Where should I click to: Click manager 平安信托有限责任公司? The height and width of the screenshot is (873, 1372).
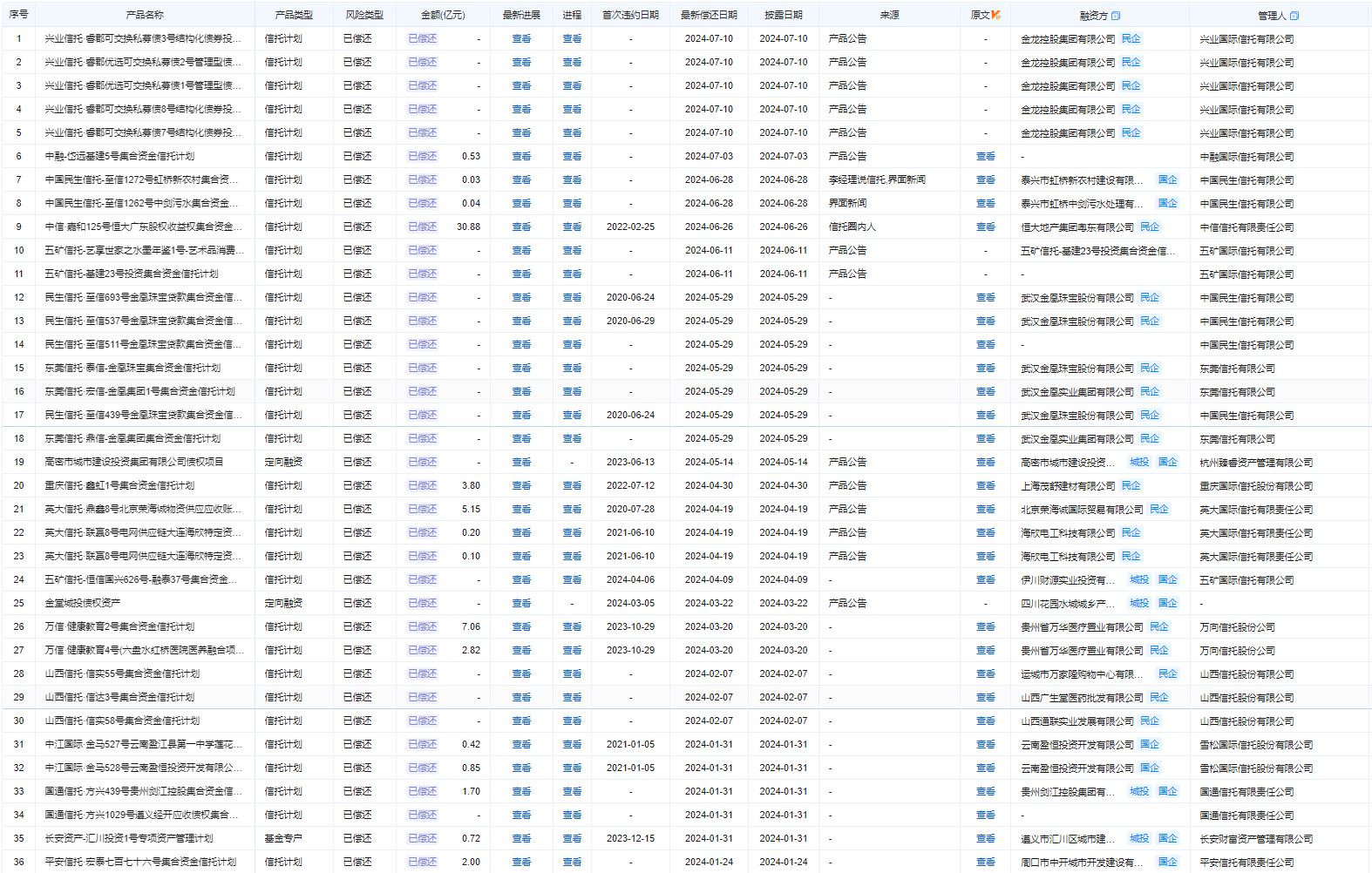click(x=1246, y=863)
